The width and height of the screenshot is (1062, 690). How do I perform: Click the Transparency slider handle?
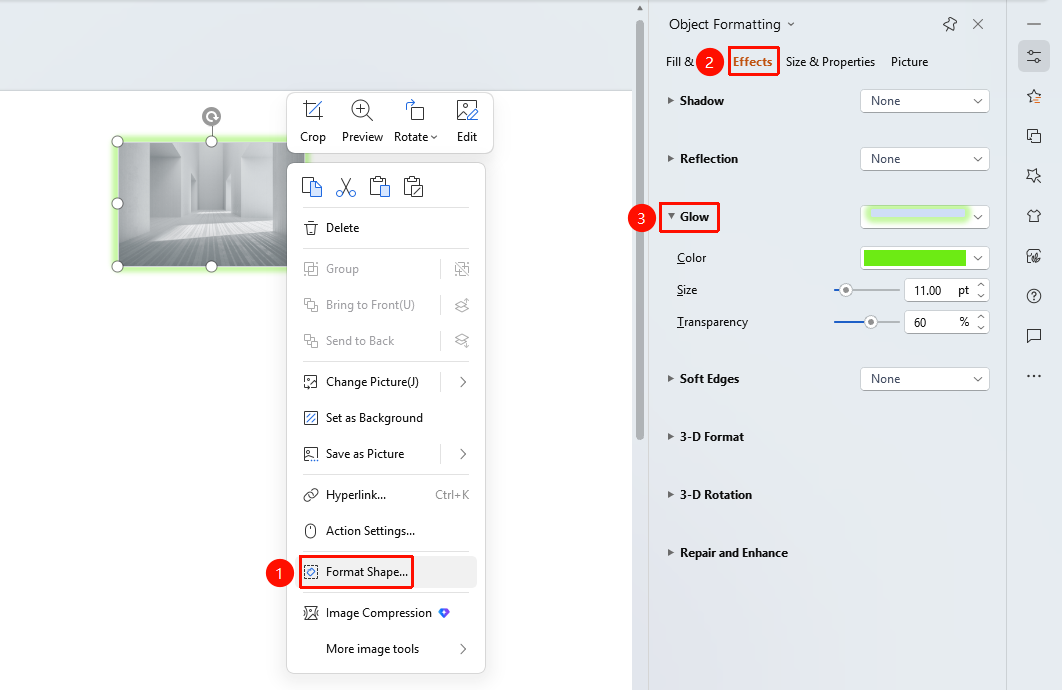point(871,322)
